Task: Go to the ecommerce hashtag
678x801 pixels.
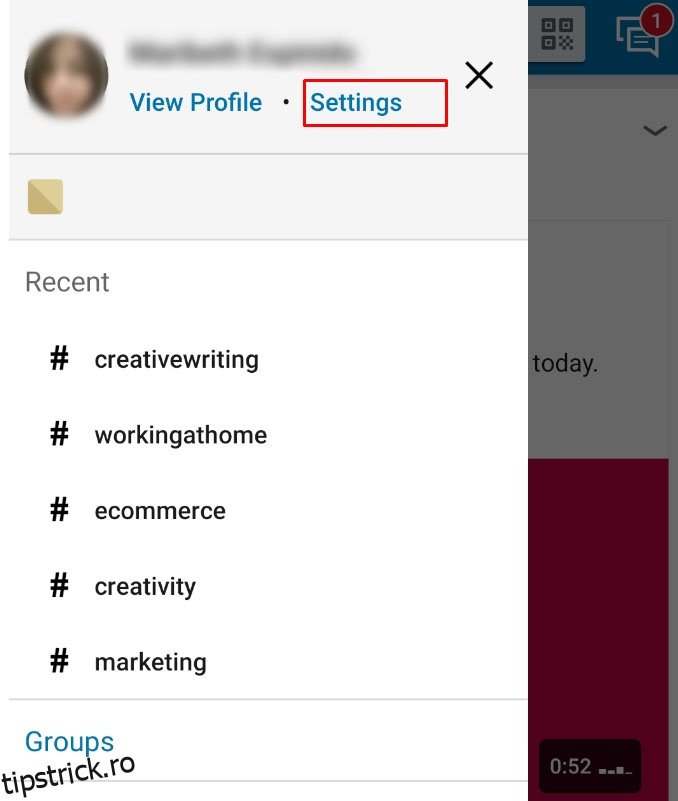Action: click(160, 511)
